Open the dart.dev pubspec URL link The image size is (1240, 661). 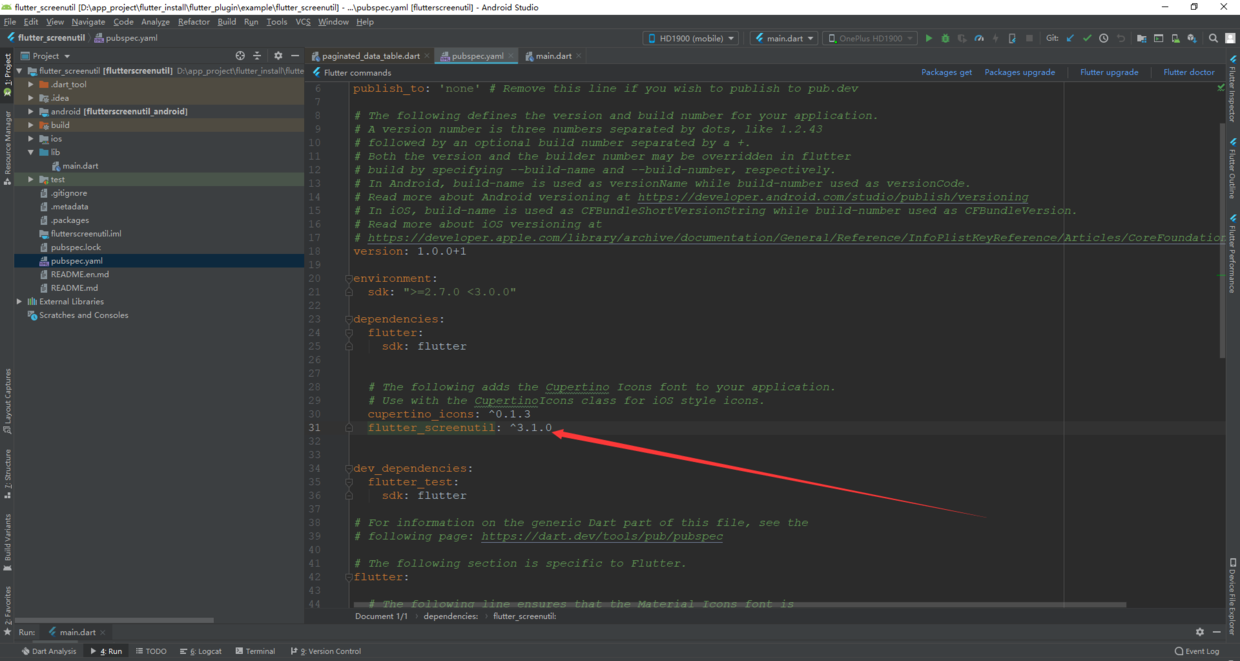(602, 536)
